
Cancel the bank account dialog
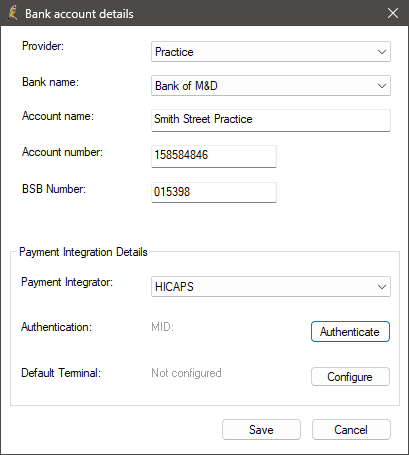coord(351,430)
